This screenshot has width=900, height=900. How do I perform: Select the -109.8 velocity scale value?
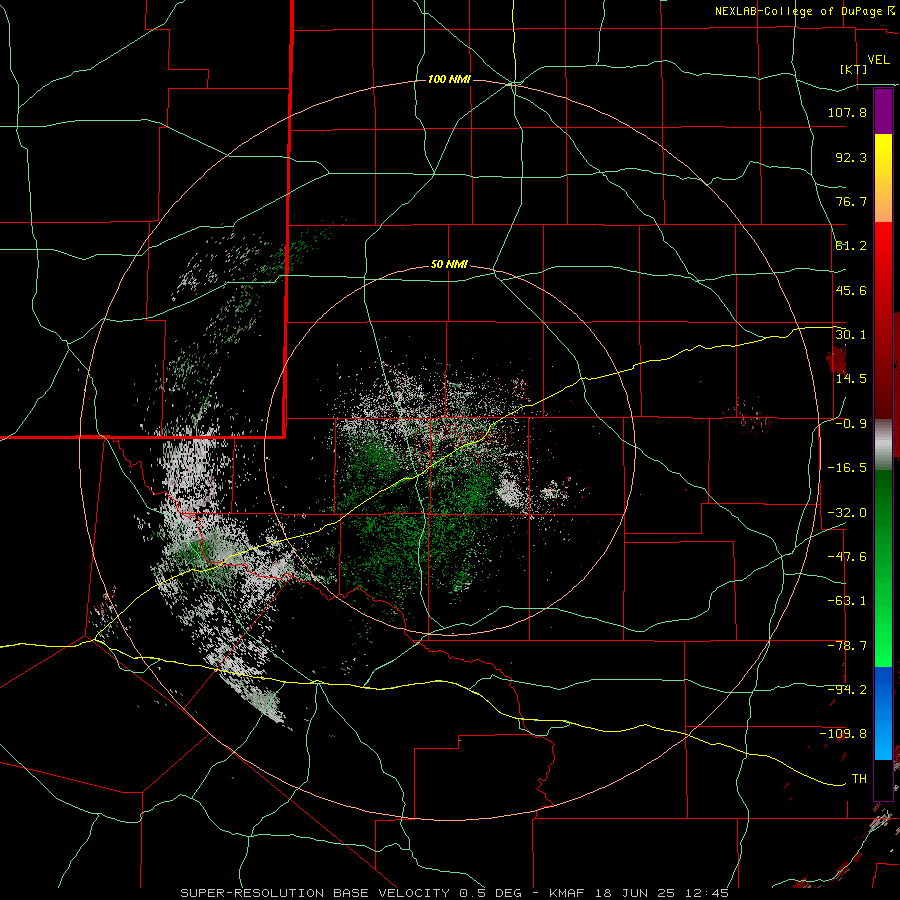coord(844,734)
